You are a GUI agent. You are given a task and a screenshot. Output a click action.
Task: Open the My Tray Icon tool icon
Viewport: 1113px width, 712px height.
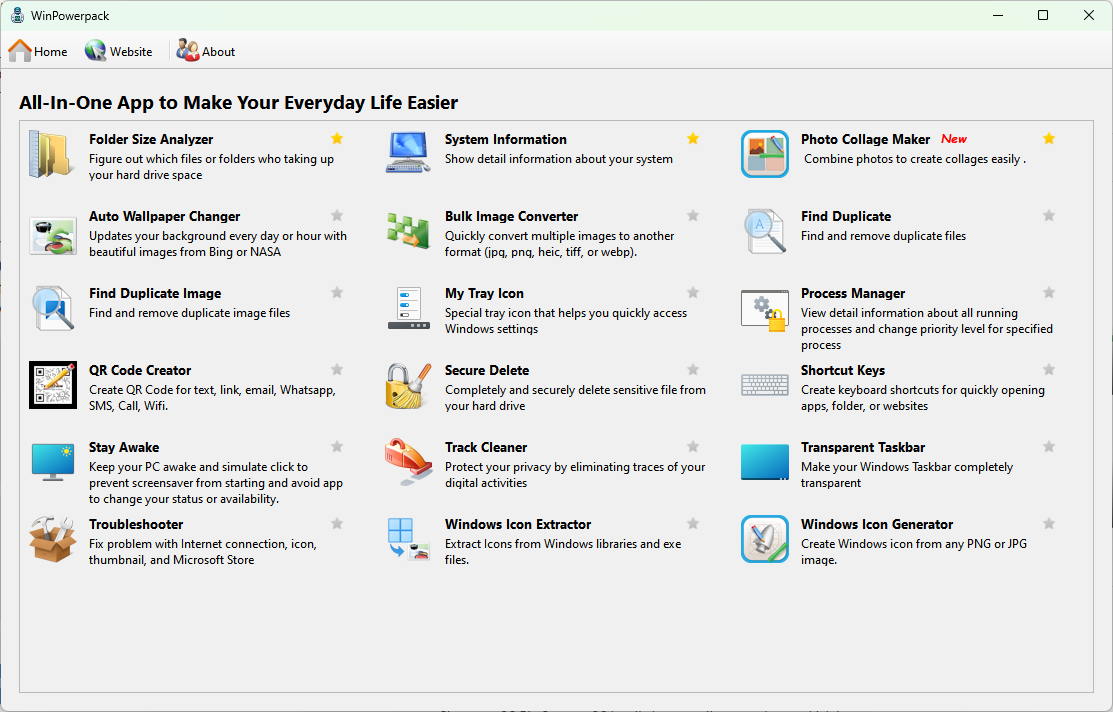[408, 308]
